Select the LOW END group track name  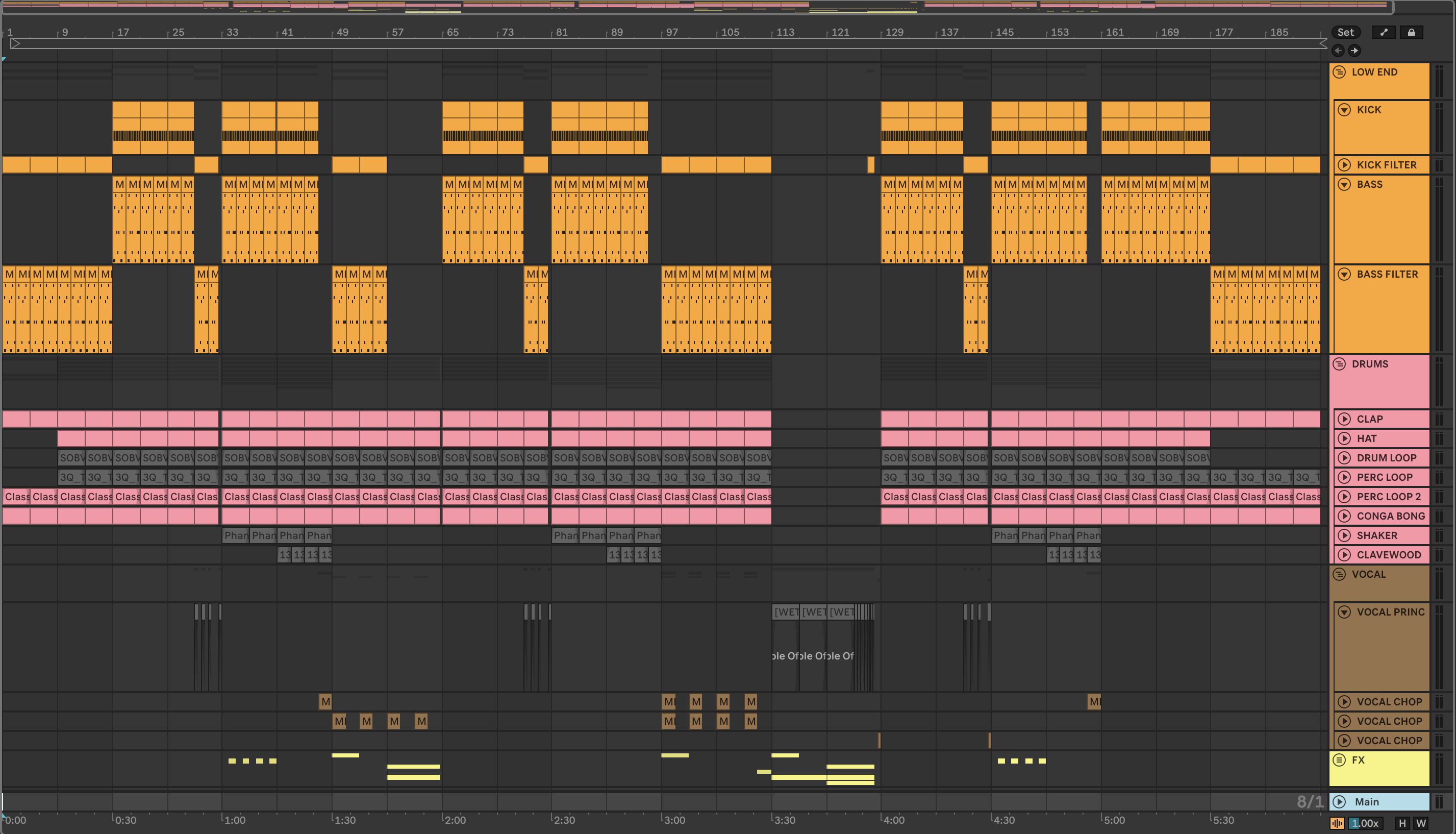(x=1374, y=71)
